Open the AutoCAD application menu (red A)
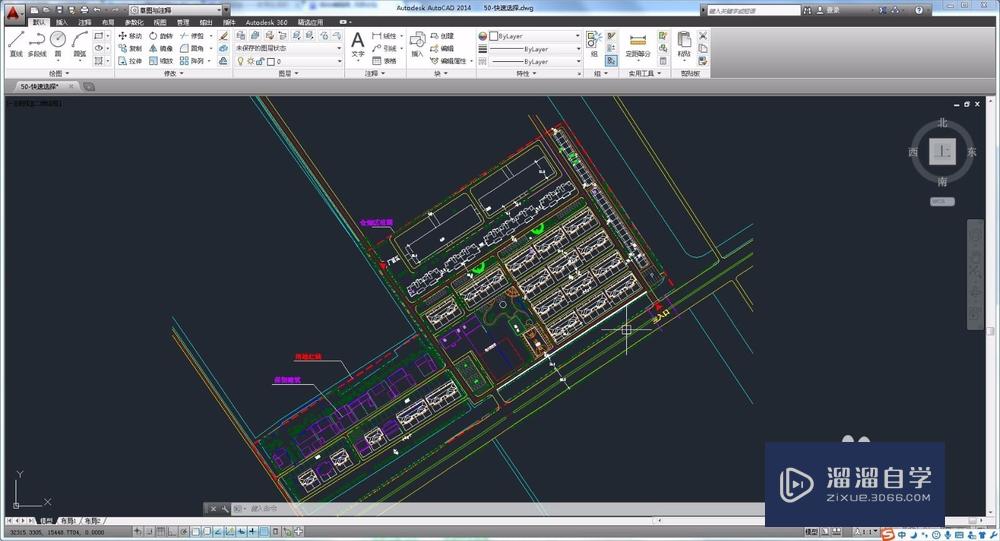Viewport: 1000px width, 541px height. point(14,13)
